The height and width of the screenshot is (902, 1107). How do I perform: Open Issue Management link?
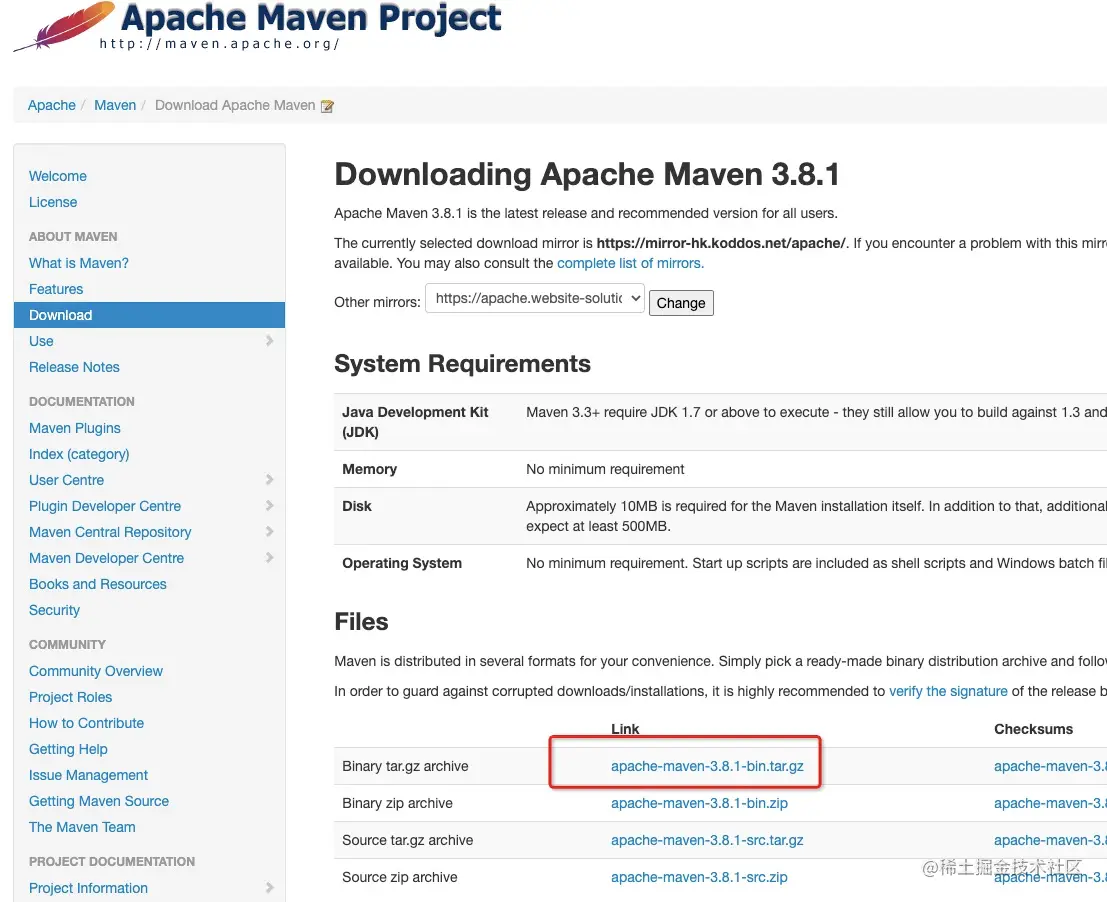[88, 776]
